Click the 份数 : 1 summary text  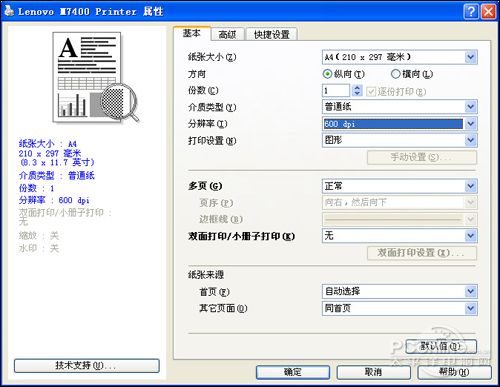(x=36, y=188)
